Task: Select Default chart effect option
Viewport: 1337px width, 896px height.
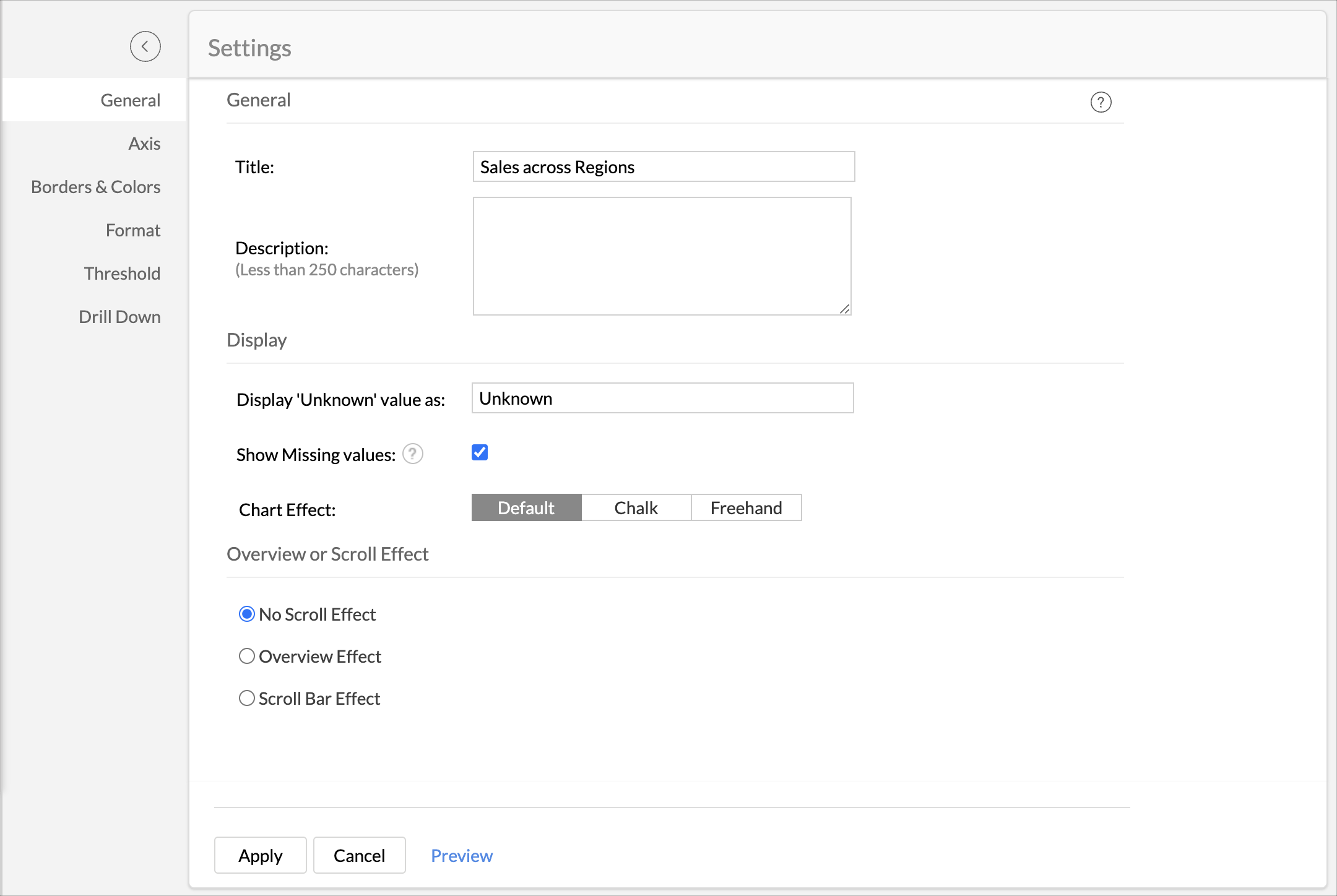Action: click(x=526, y=507)
